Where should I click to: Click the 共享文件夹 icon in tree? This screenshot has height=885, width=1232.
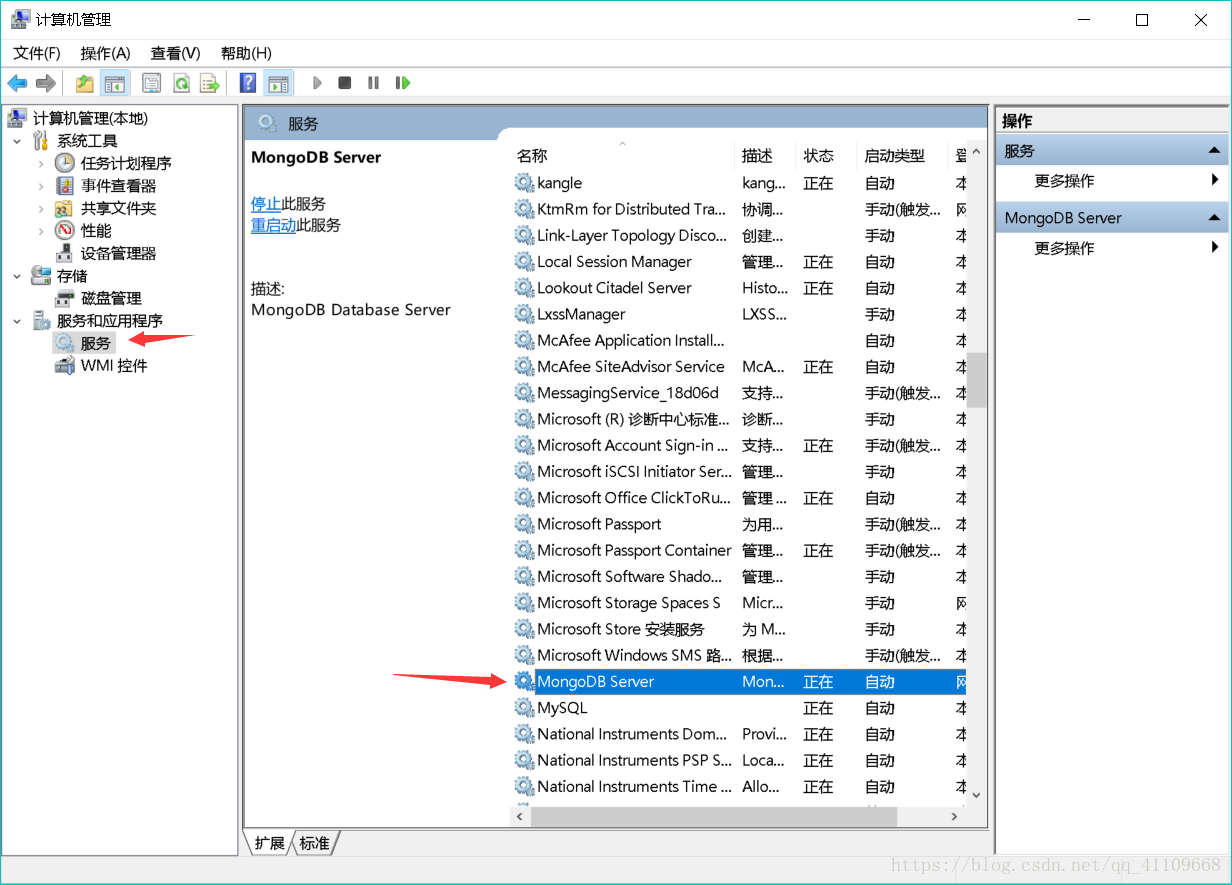[x=65, y=208]
